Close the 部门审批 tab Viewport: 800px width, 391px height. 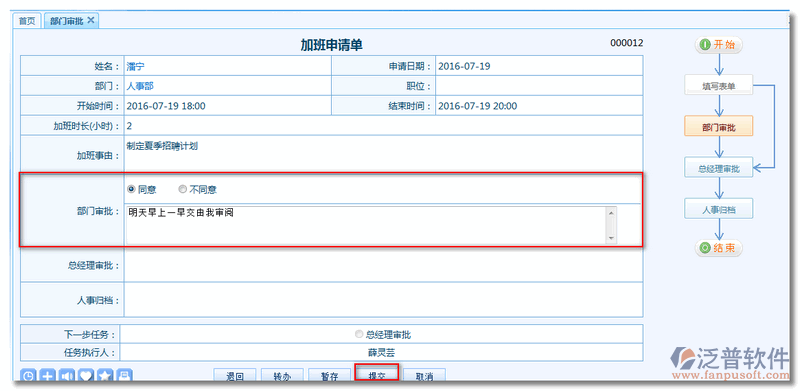[91, 20]
